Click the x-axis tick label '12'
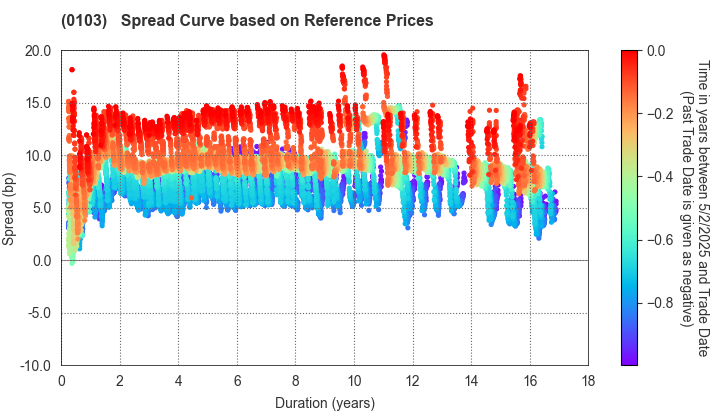 413,381
